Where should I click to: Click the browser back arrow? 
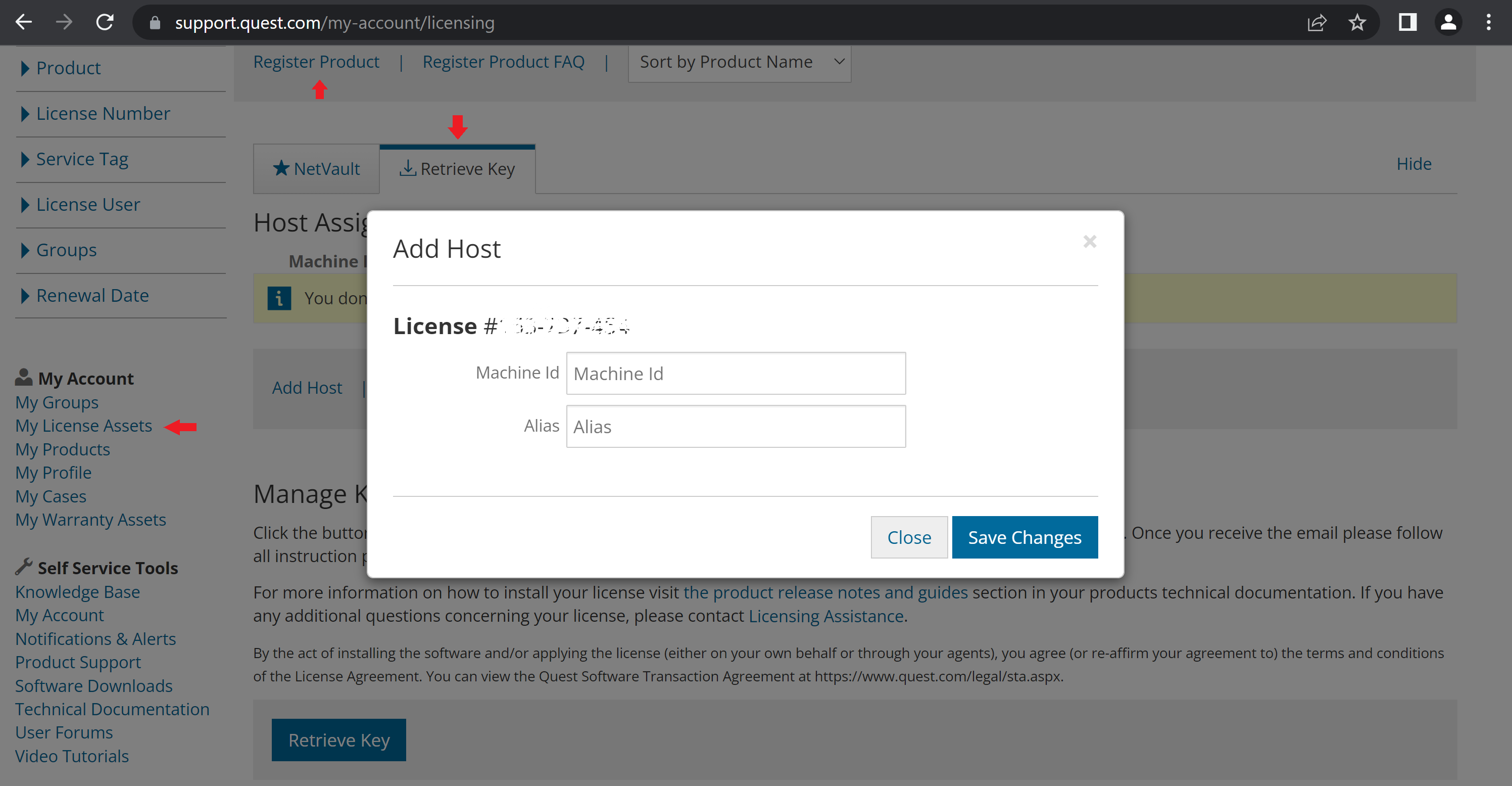pos(23,22)
